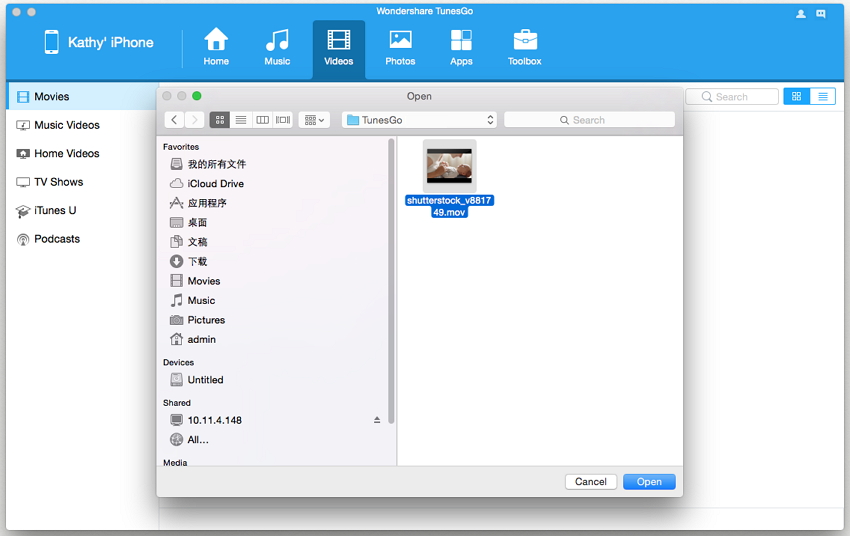Viewport: 850px width, 536px height.
Task: Switch to the Music tab
Action: pos(277,47)
